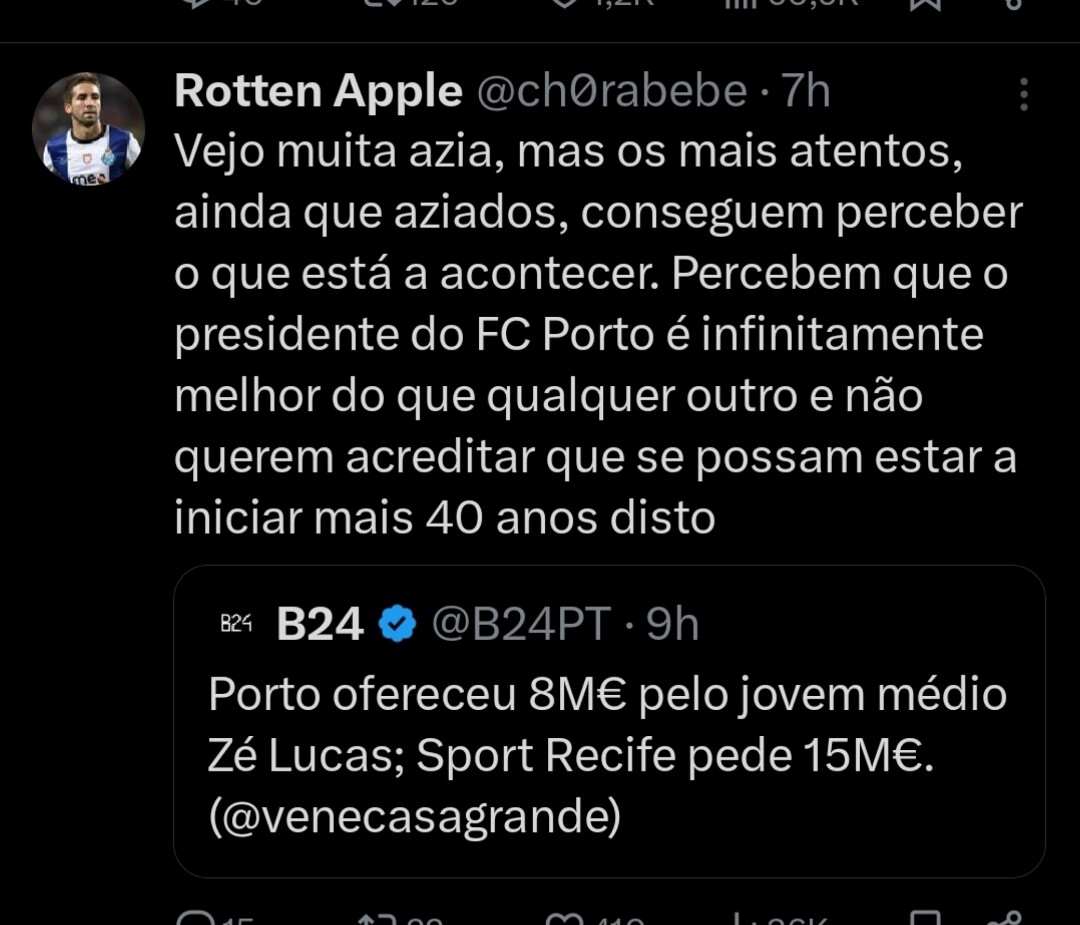Share Rotten Apple's tweet
This screenshot has height=925, width=1080.
pos(1010,918)
